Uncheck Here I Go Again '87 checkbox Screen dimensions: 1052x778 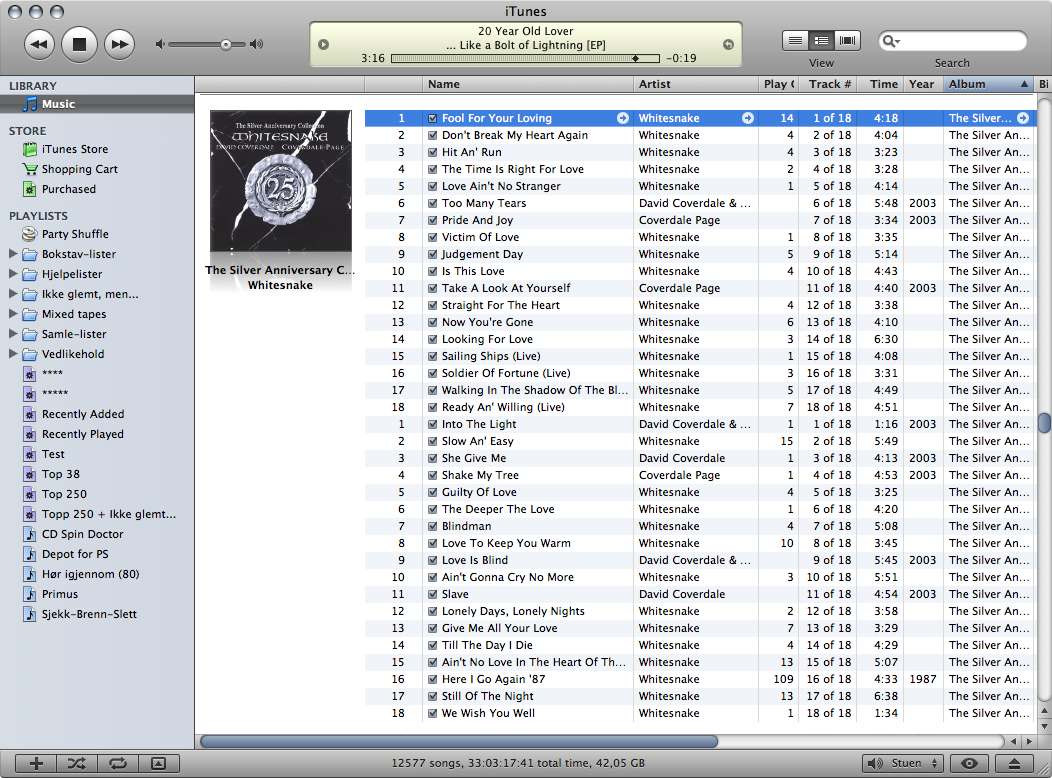coord(433,679)
